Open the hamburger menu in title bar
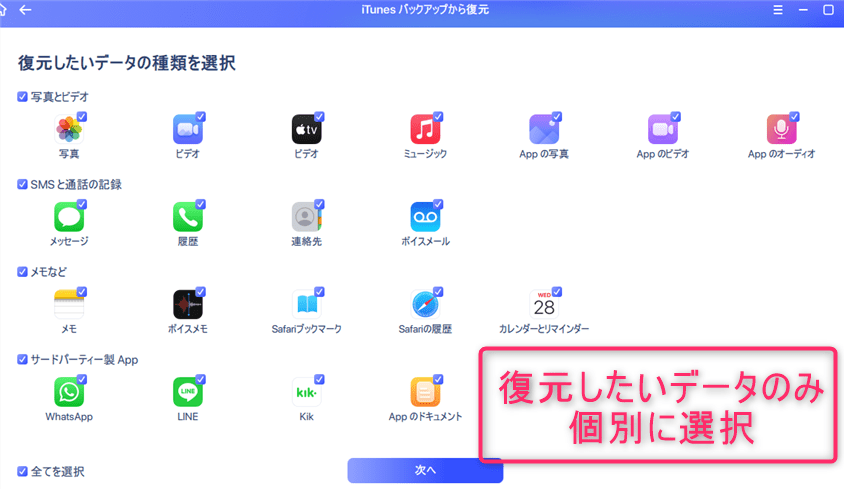 [778, 10]
